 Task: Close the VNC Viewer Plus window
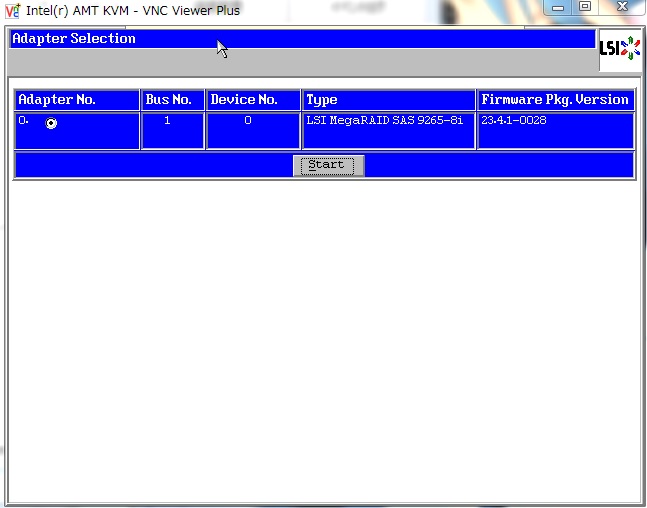pos(622,7)
